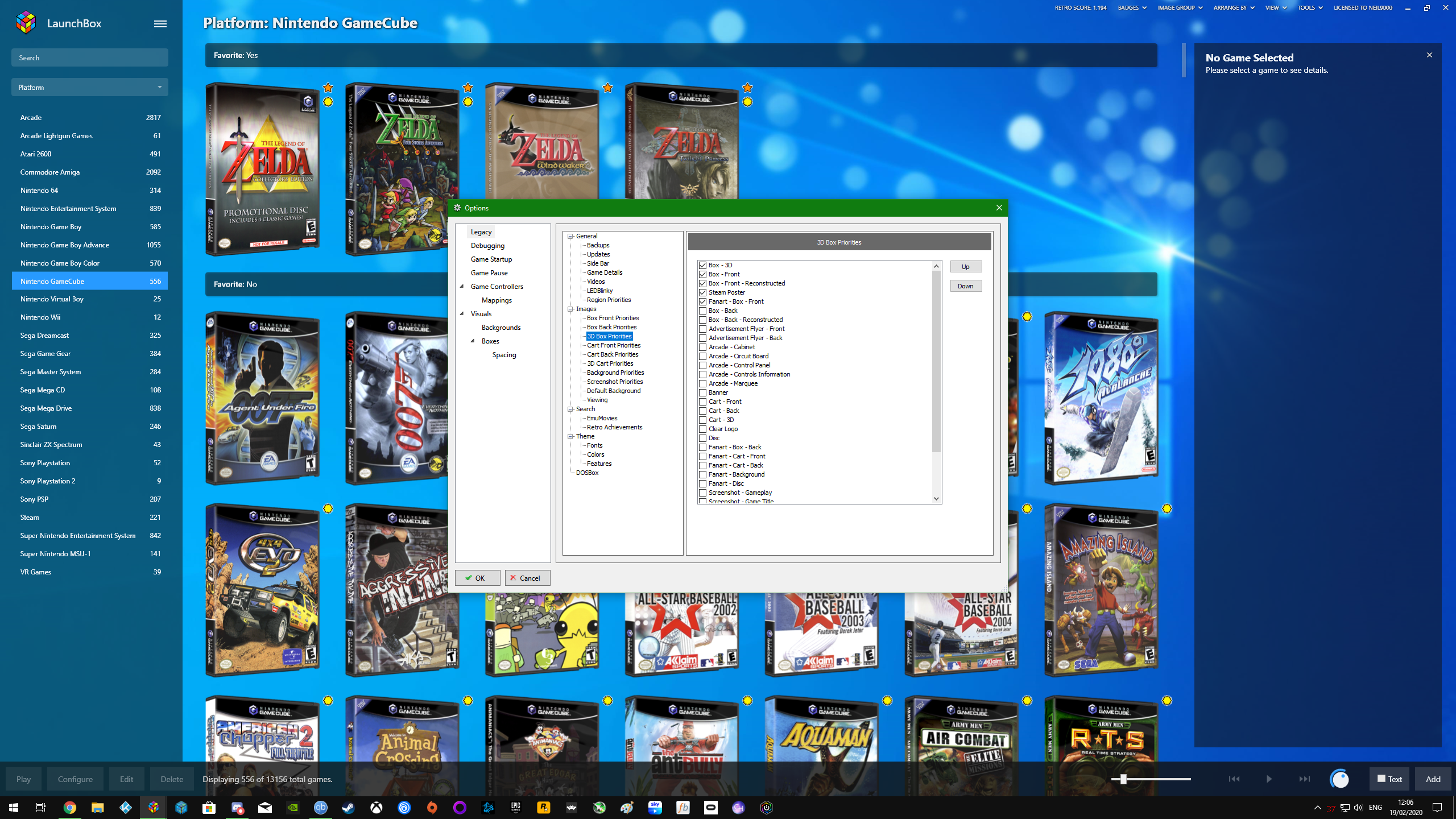Click OK in the Options dialog
Viewport: 1456px width, 819px height.
coord(477,578)
